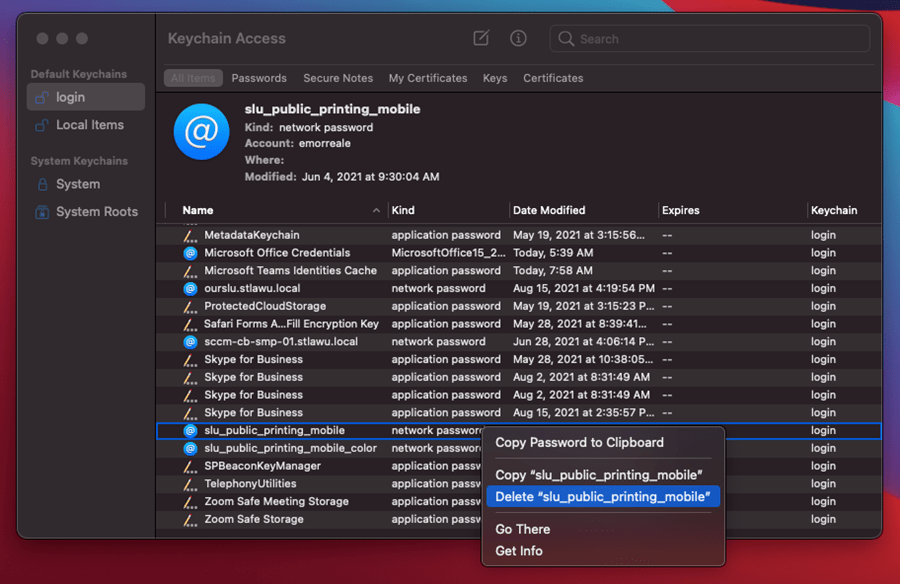Click the Name column sort arrow
Image resolution: width=900 pixels, height=584 pixels.
pyautogui.click(x=376, y=210)
